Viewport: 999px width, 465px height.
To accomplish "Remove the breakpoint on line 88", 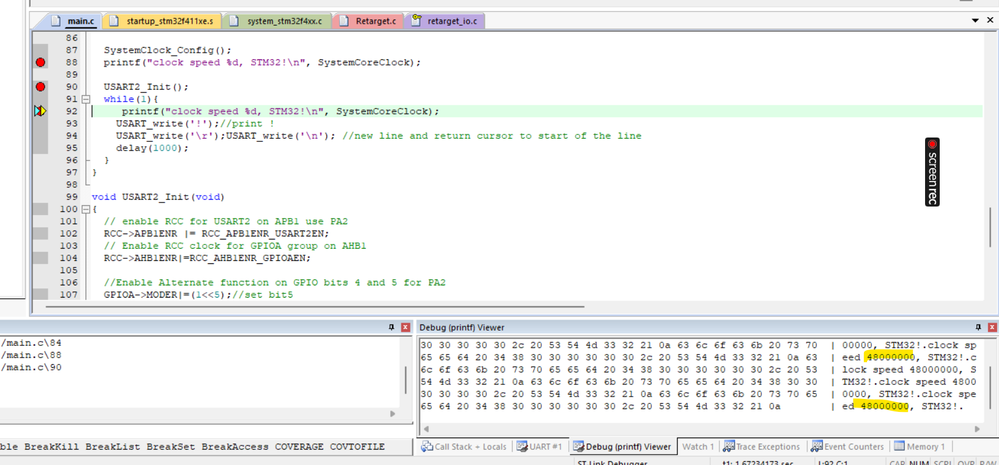I will pos(41,62).
